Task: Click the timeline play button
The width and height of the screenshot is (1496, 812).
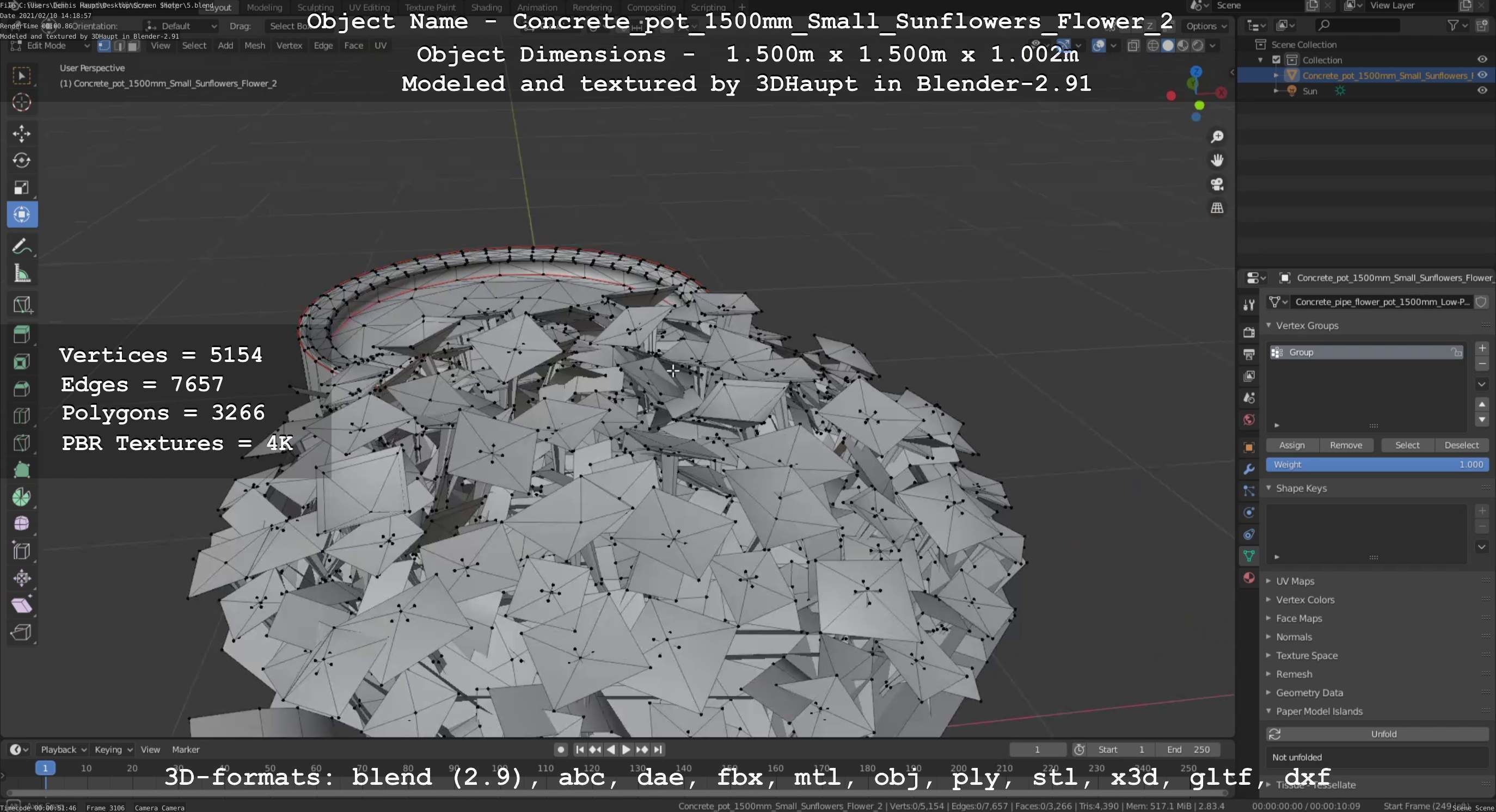Action: 626,749
